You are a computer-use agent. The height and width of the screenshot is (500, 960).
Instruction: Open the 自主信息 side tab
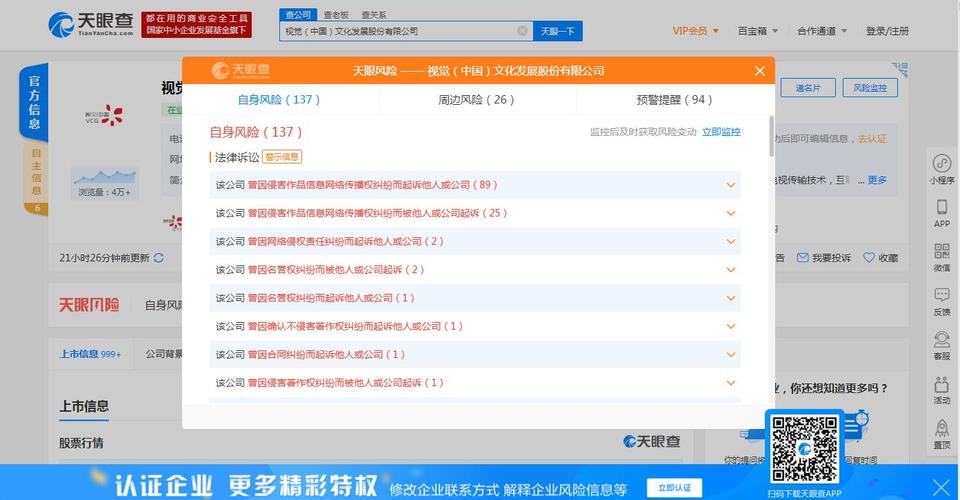(x=36, y=179)
